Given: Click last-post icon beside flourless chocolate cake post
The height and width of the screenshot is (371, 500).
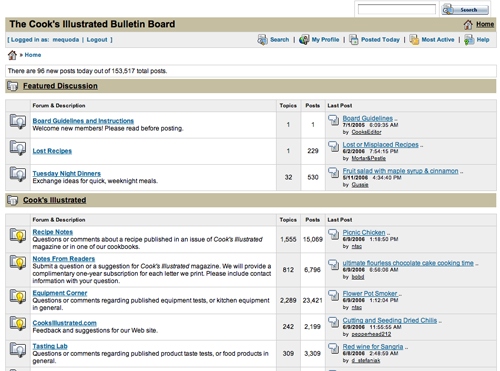Looking at the screenshot, I should pos(333,265).
